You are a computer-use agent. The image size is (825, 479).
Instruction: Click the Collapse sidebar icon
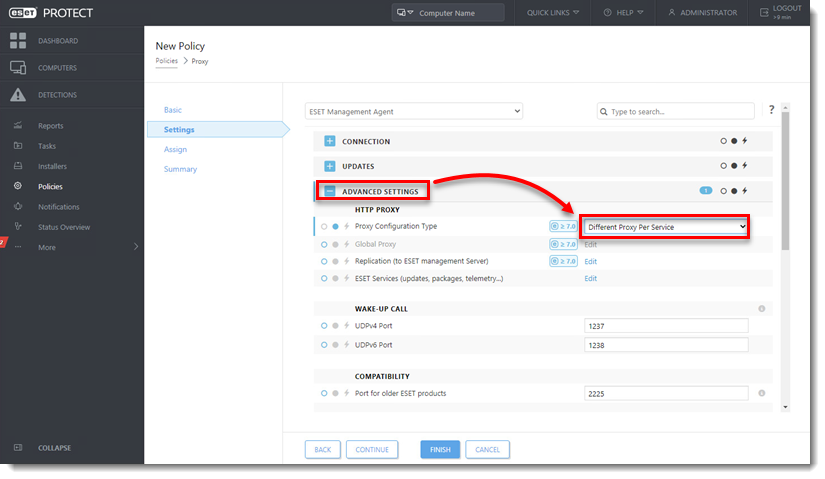(18, 447)
